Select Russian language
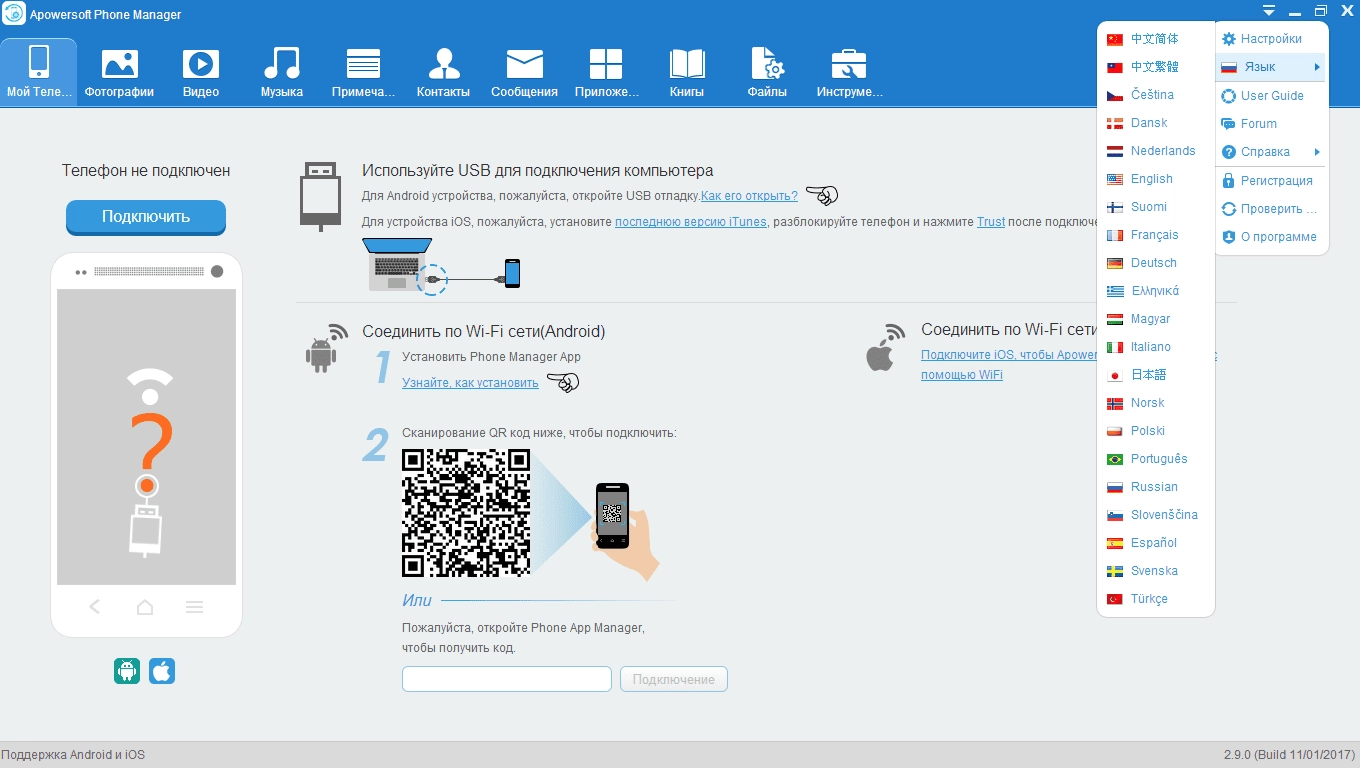The width and height of the screenshot is (1360, 768). pyautogui.click(x=1155, y=487)
